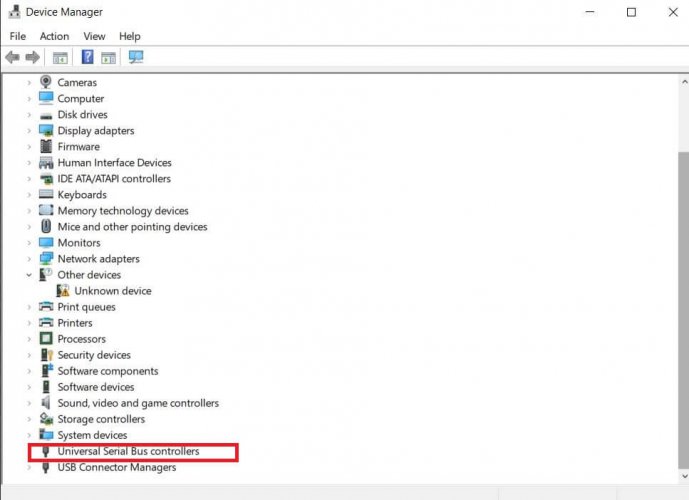This screenshot has height=500, width=689.
Task: Select the Human Interface Devices label
Action: pyautogui.click(x=115, y=163)
